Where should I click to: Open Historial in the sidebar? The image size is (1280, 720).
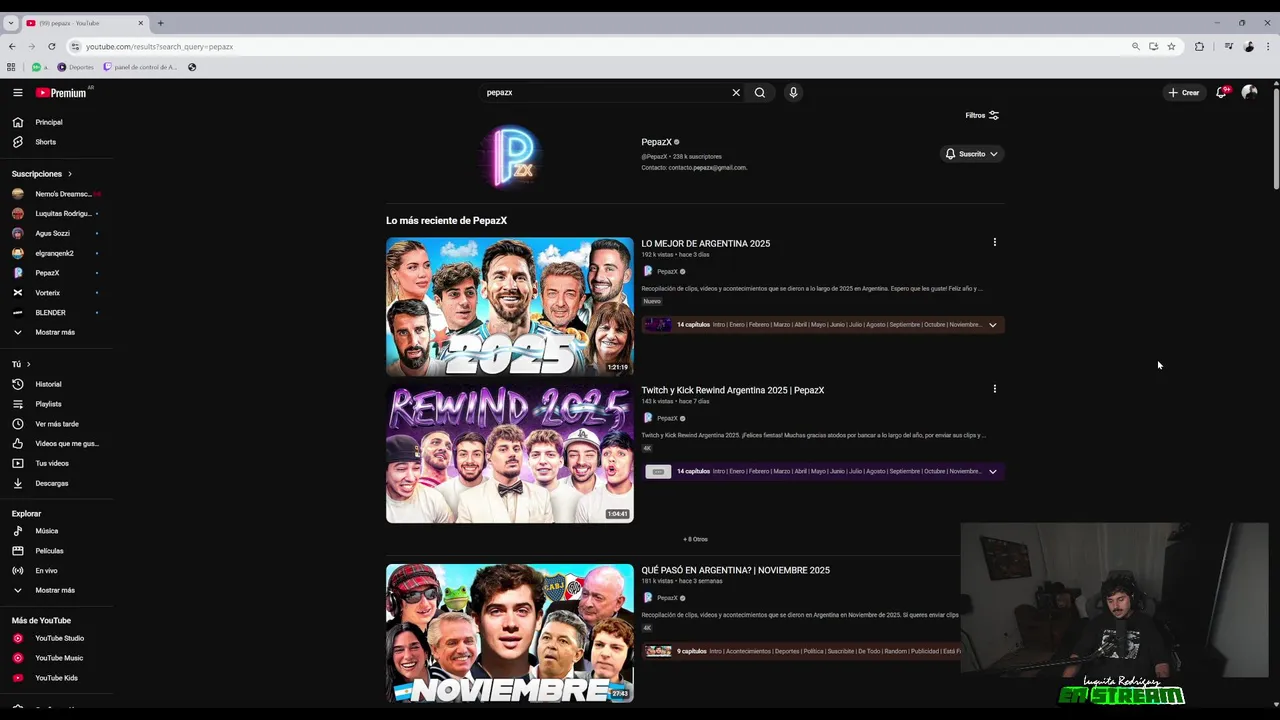[x=48, y=384]
